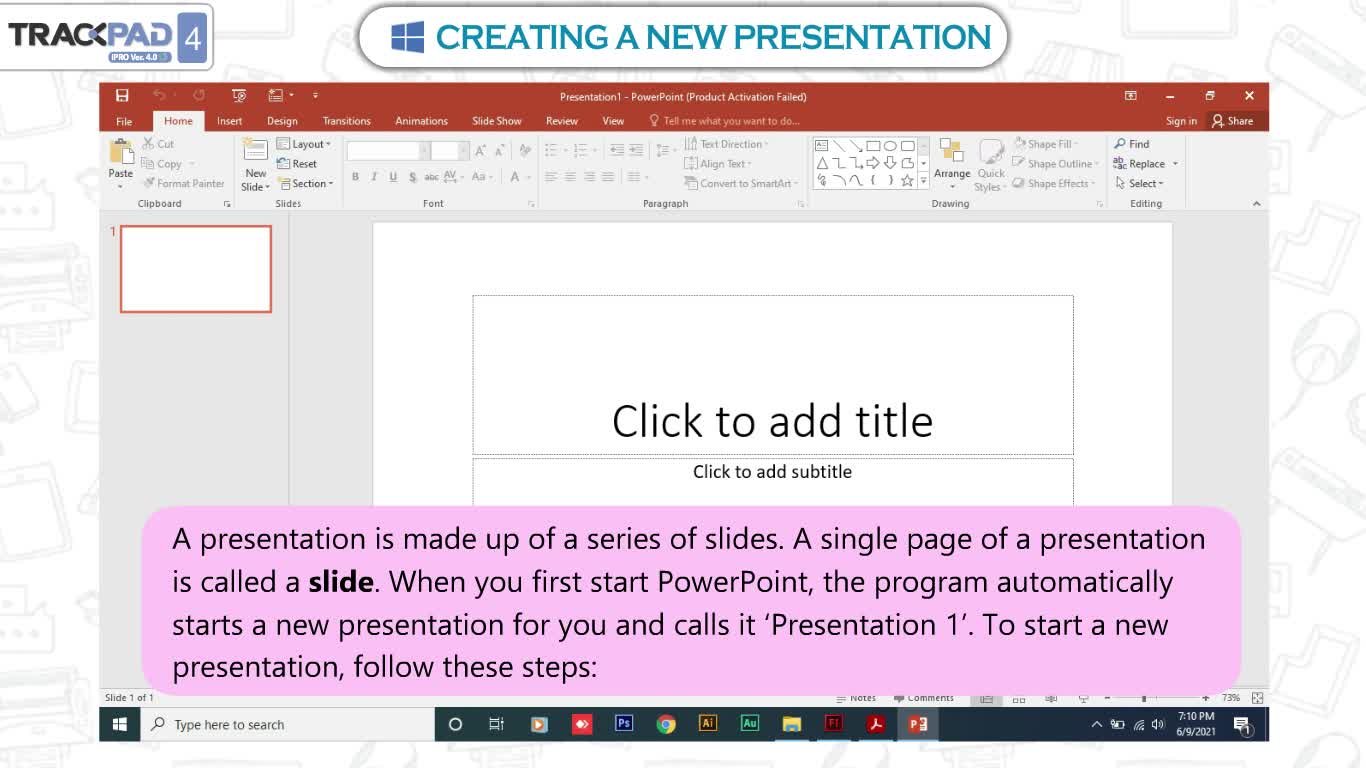Open Clipboard dialog launcher

(227, 204)
